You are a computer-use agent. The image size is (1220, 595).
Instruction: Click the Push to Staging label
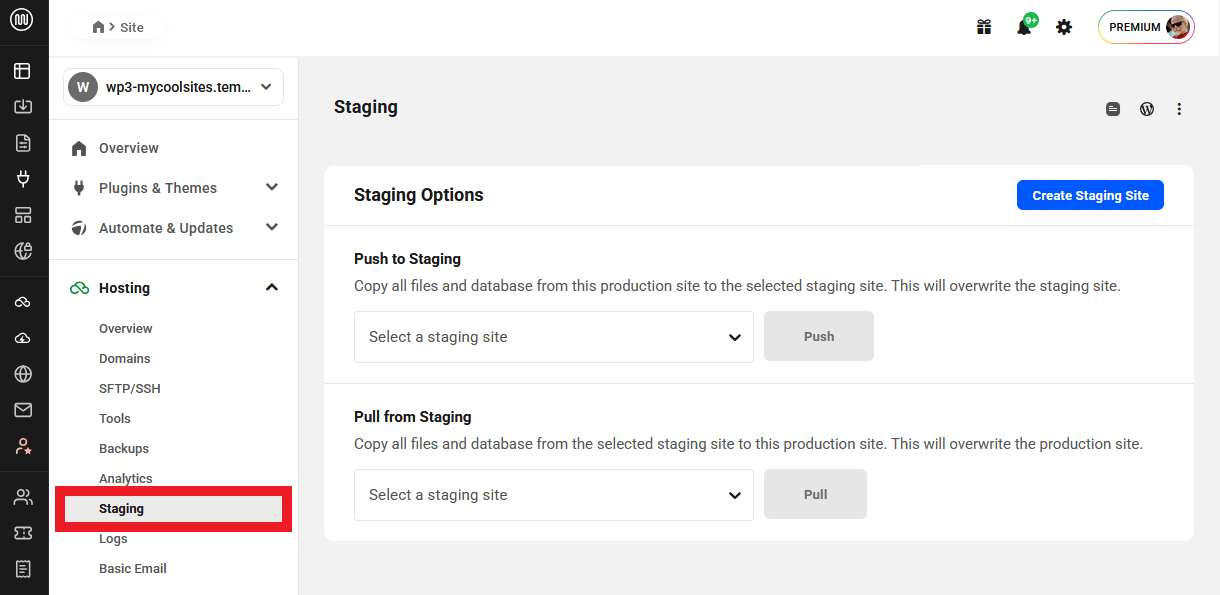pos(407,259)
